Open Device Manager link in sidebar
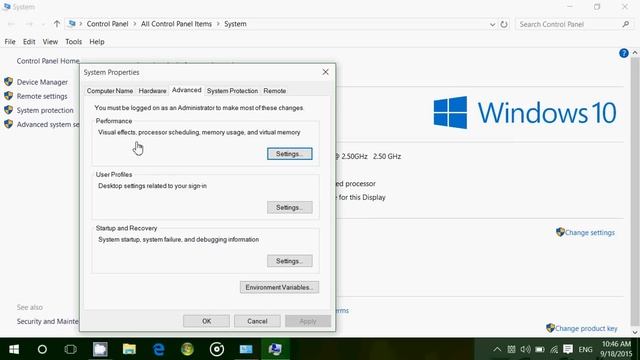The image size is (640, 360). point(42,82)
